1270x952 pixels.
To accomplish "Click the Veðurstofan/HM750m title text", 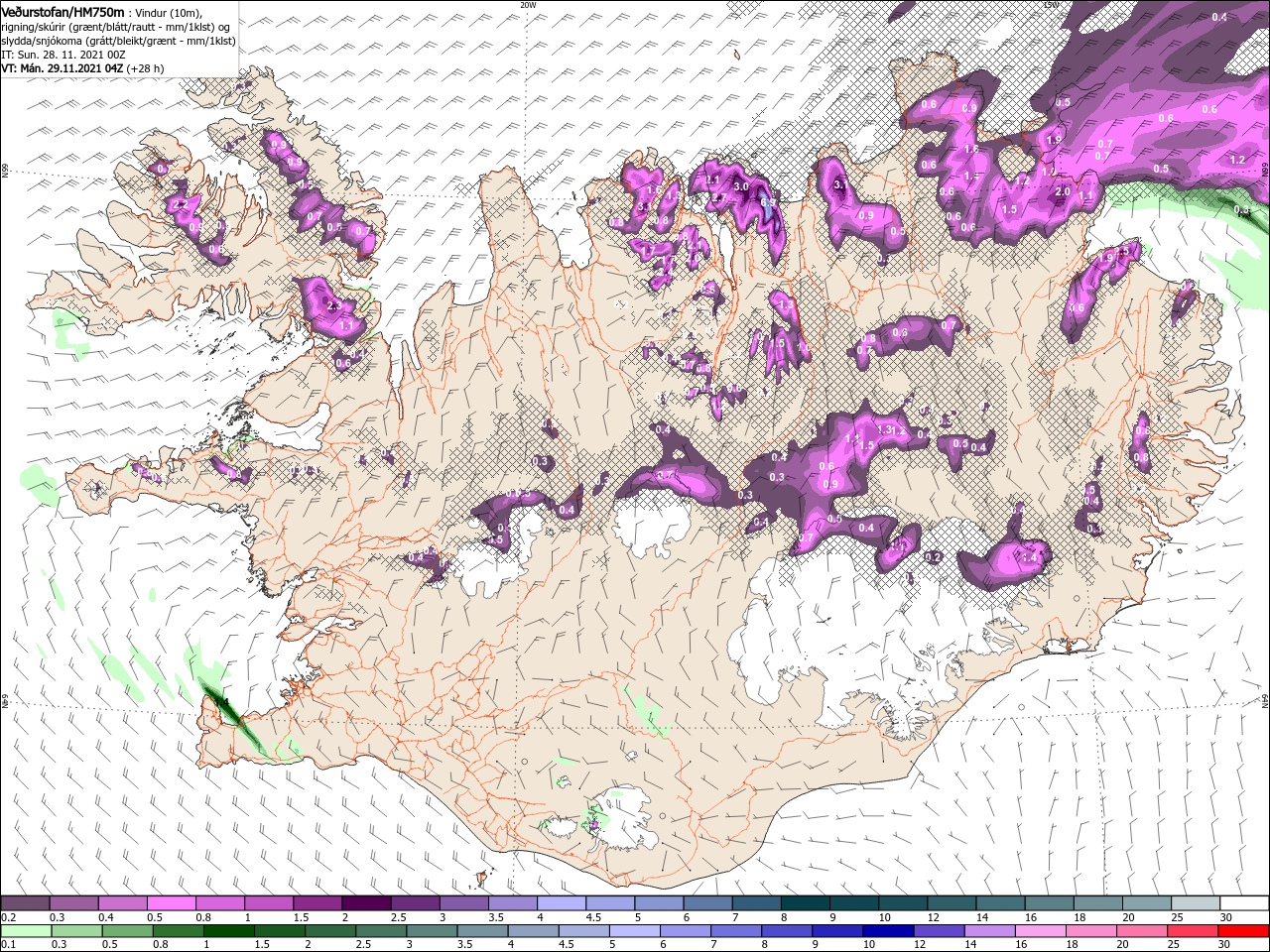I will [x=63, y=11].
